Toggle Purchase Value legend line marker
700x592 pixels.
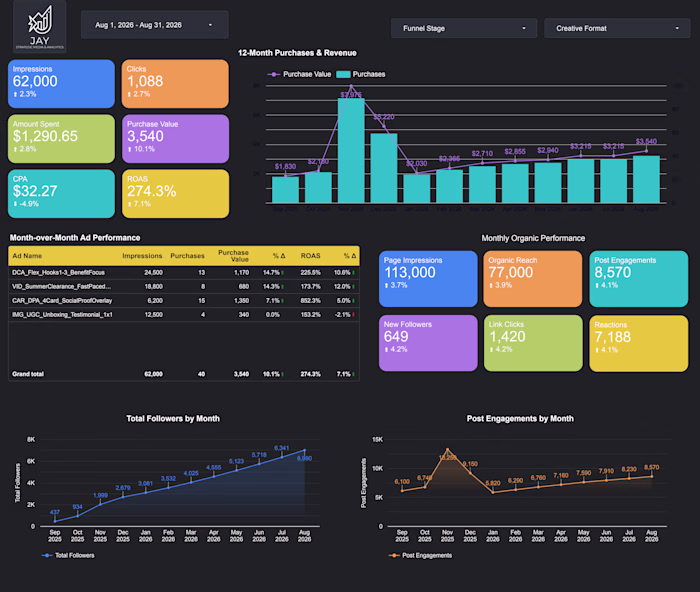pyautogui.click(x=273, y=74)
